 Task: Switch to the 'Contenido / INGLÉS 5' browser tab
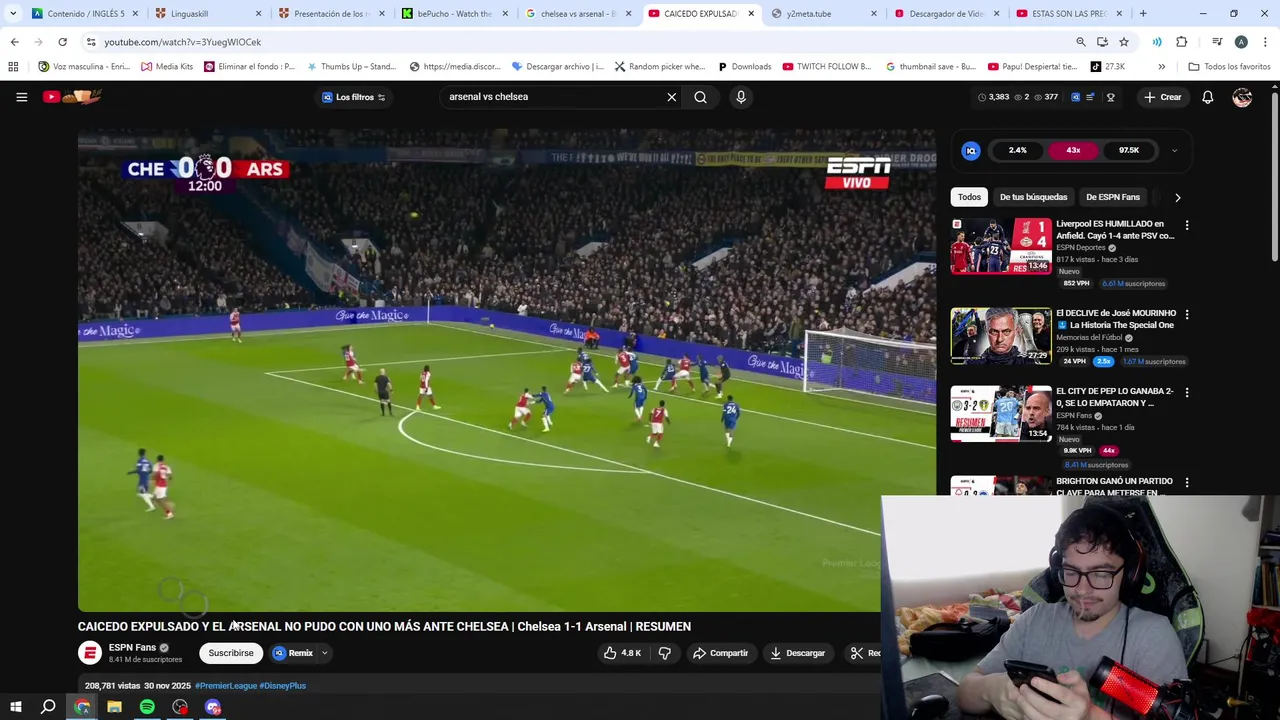(85, 14)
